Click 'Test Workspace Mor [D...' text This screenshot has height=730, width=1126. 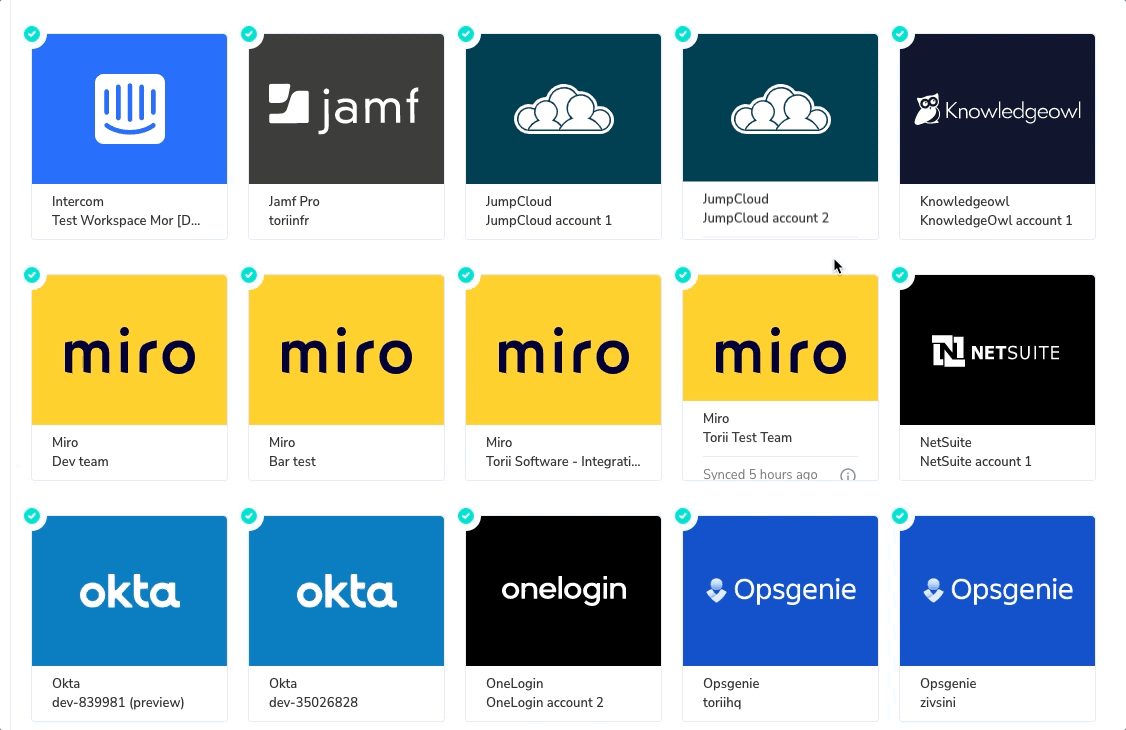[126, 220]
